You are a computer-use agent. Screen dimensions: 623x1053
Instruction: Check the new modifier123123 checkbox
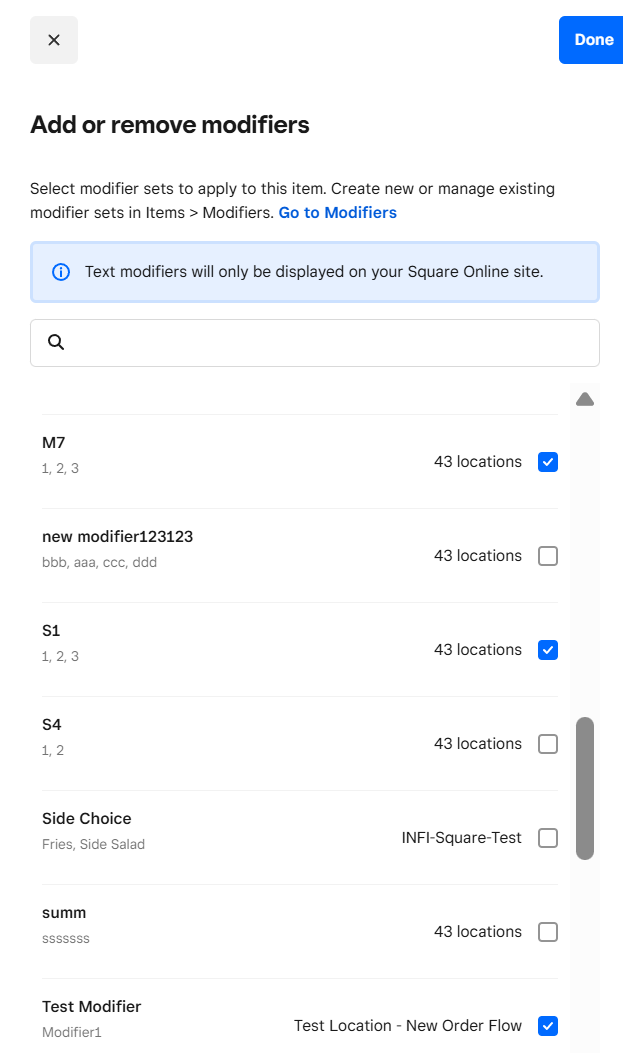coord(548,556)
